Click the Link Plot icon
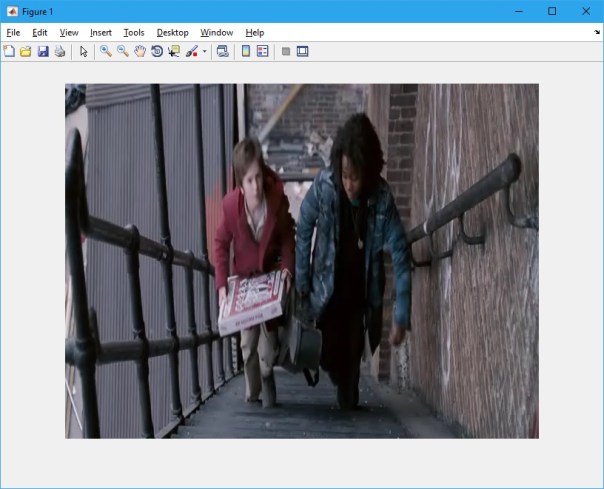 pos(222,51)
